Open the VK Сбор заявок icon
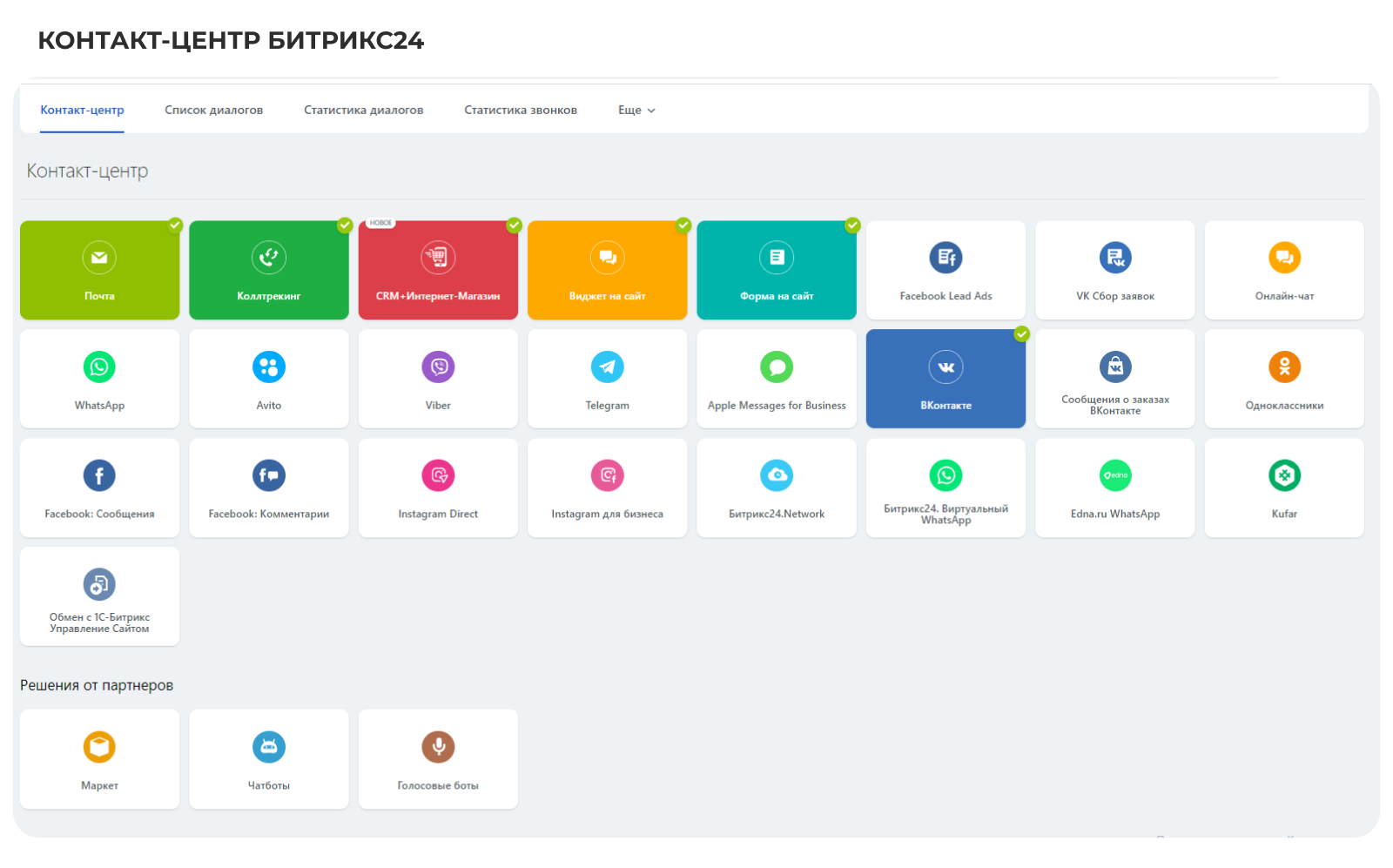Screen dimensions: 1393x868 [x=1115, y=258]
